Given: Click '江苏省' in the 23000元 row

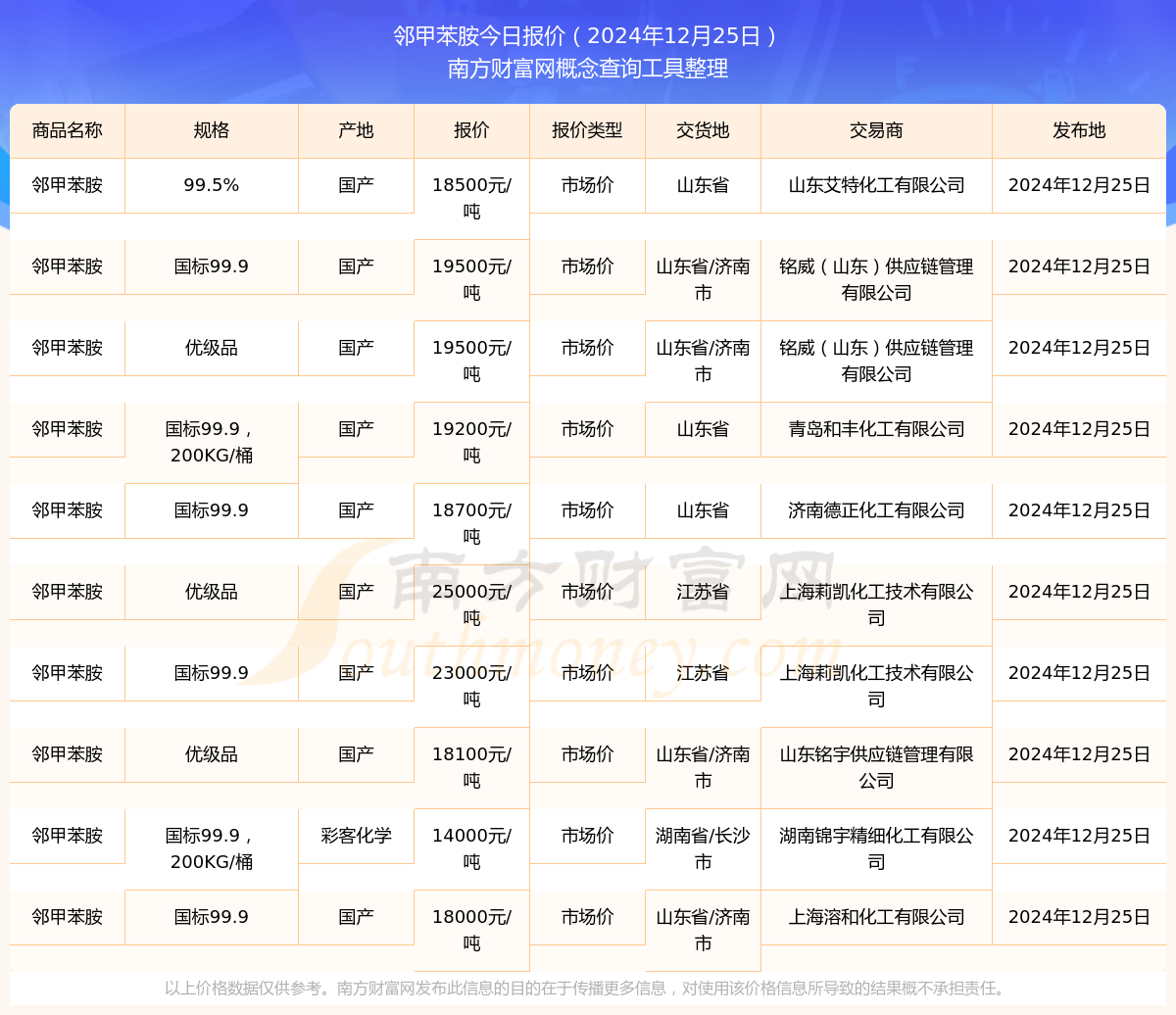Looking at the screenshot, I should (x=703, y=673).
